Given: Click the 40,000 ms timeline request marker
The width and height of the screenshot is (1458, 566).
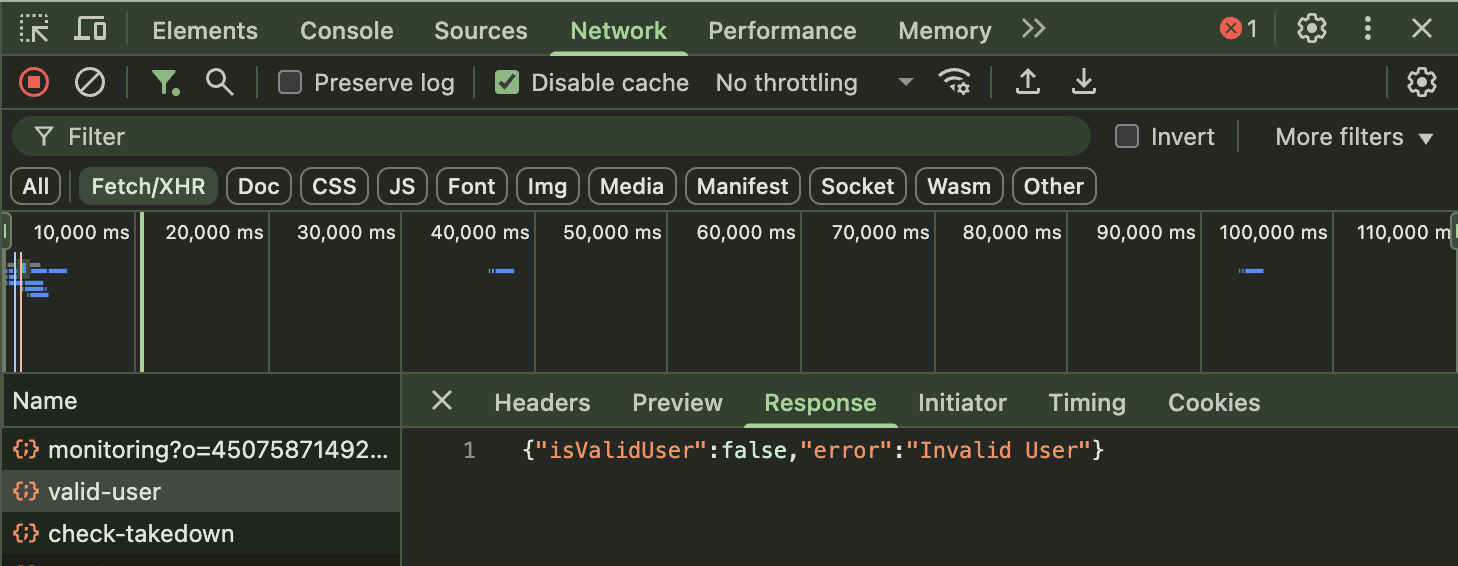Looking at the screenshot, I should (x=502, y=271).
